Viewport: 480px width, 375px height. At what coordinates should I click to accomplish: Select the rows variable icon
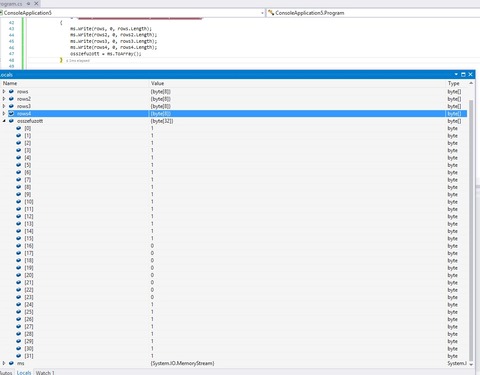tap(11, 91)
